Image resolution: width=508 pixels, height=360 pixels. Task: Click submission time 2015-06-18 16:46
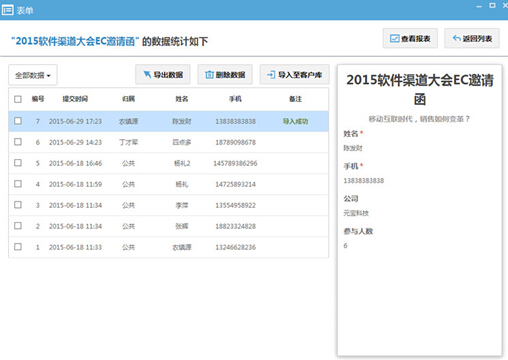75,163
